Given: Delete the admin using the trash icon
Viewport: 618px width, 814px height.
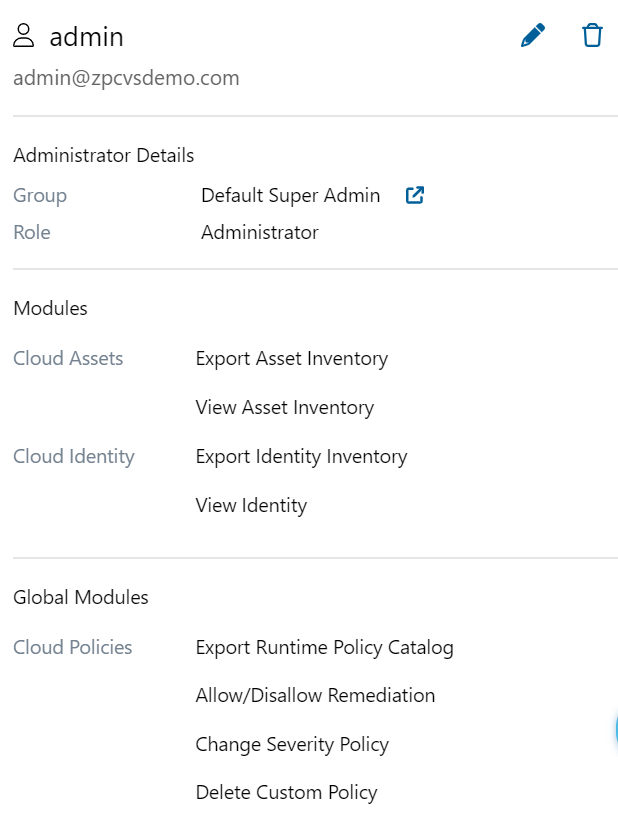Looking at the screenshot, I should (x=592, y=36).
